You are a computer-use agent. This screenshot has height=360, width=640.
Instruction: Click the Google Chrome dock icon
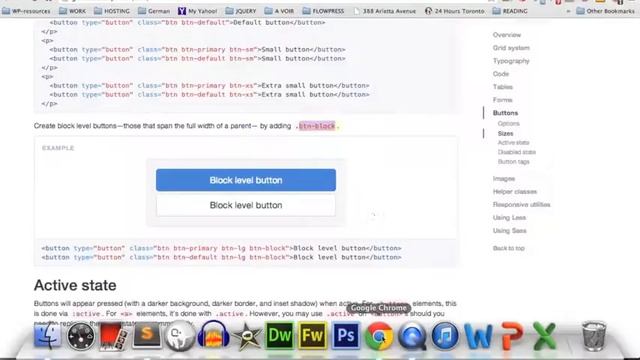379,336
